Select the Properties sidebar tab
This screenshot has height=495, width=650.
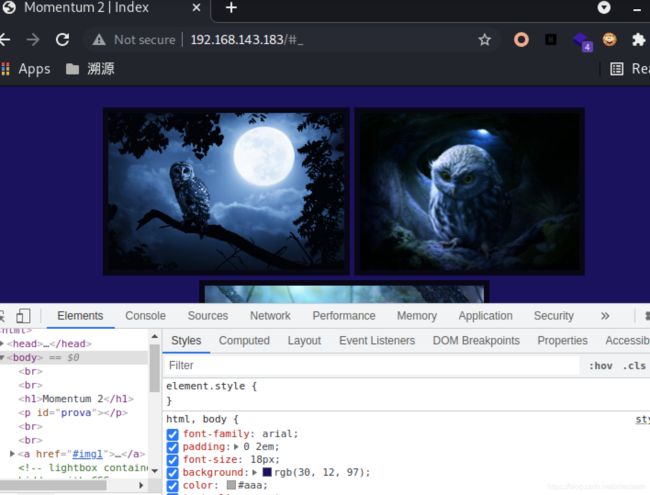(562, 341)
